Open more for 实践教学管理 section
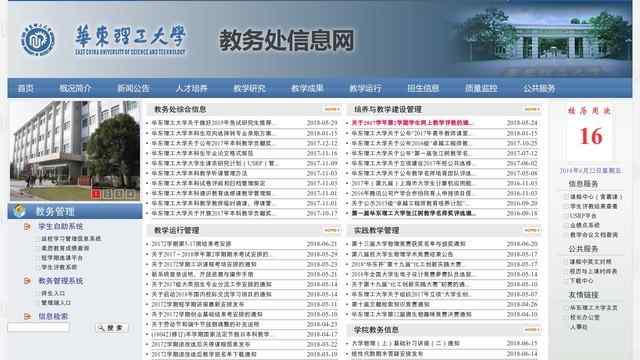 pyautogui.click(x=531, y=230)
